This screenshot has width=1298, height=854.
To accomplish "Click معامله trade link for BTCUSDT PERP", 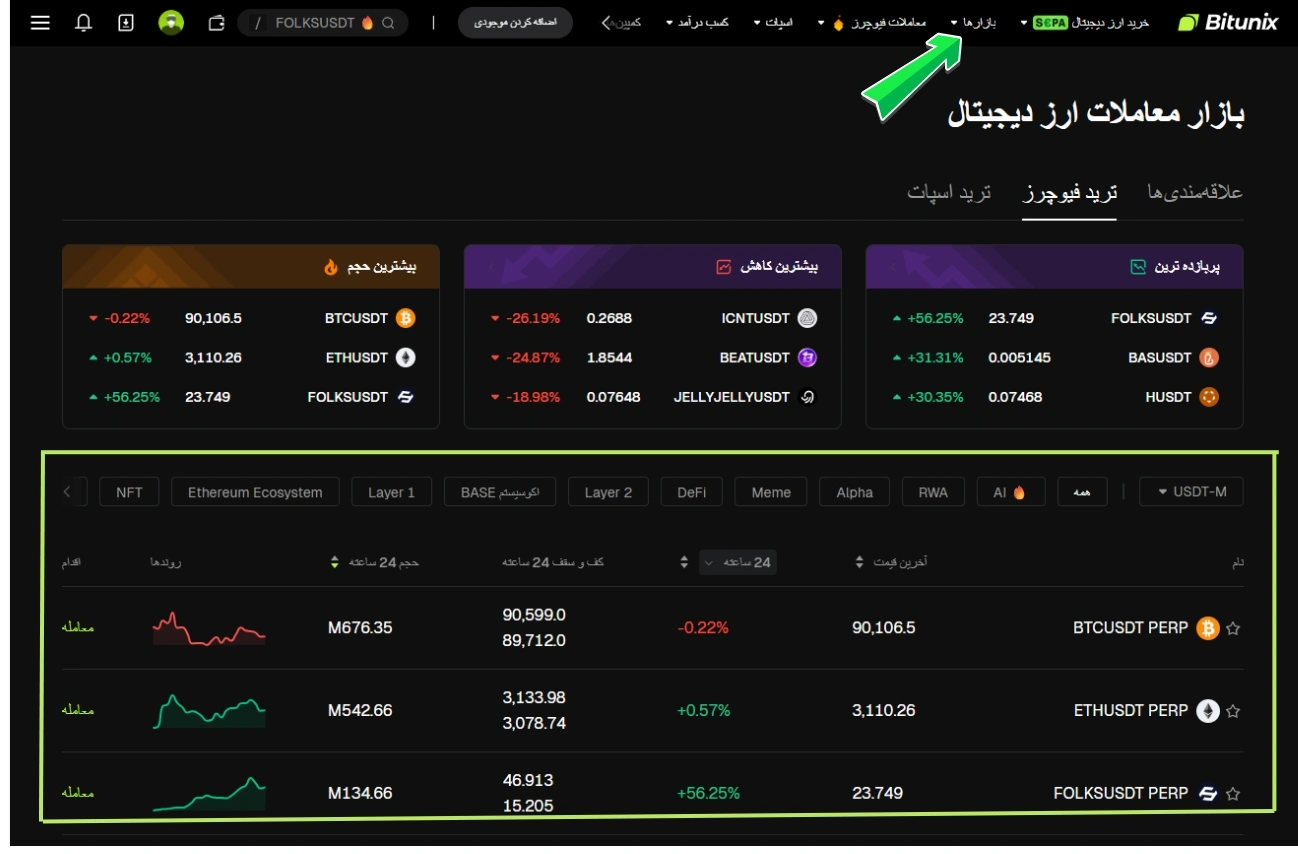I will (x=77, y=628).
